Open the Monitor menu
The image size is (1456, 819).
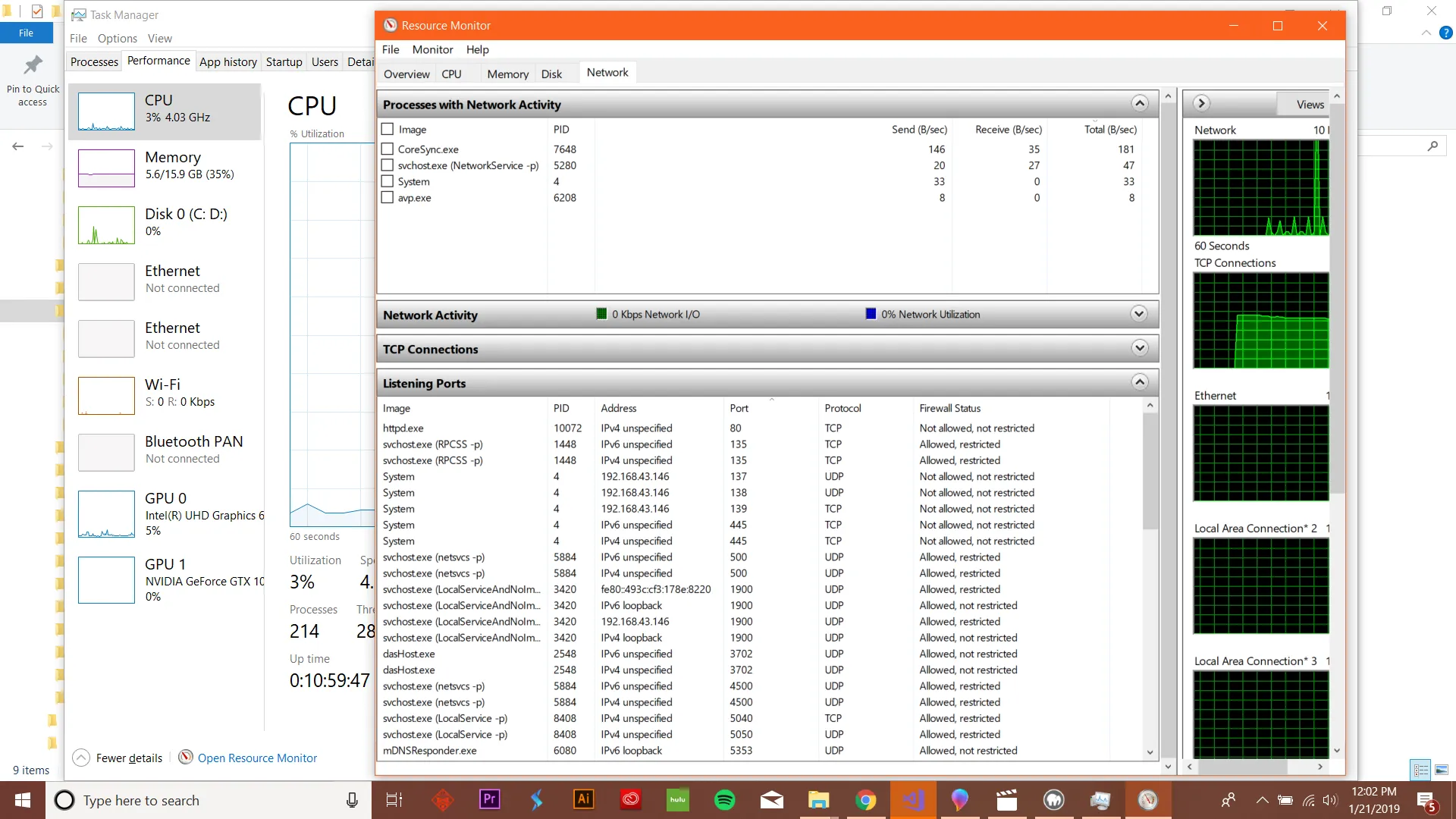[x=432, y=49]
